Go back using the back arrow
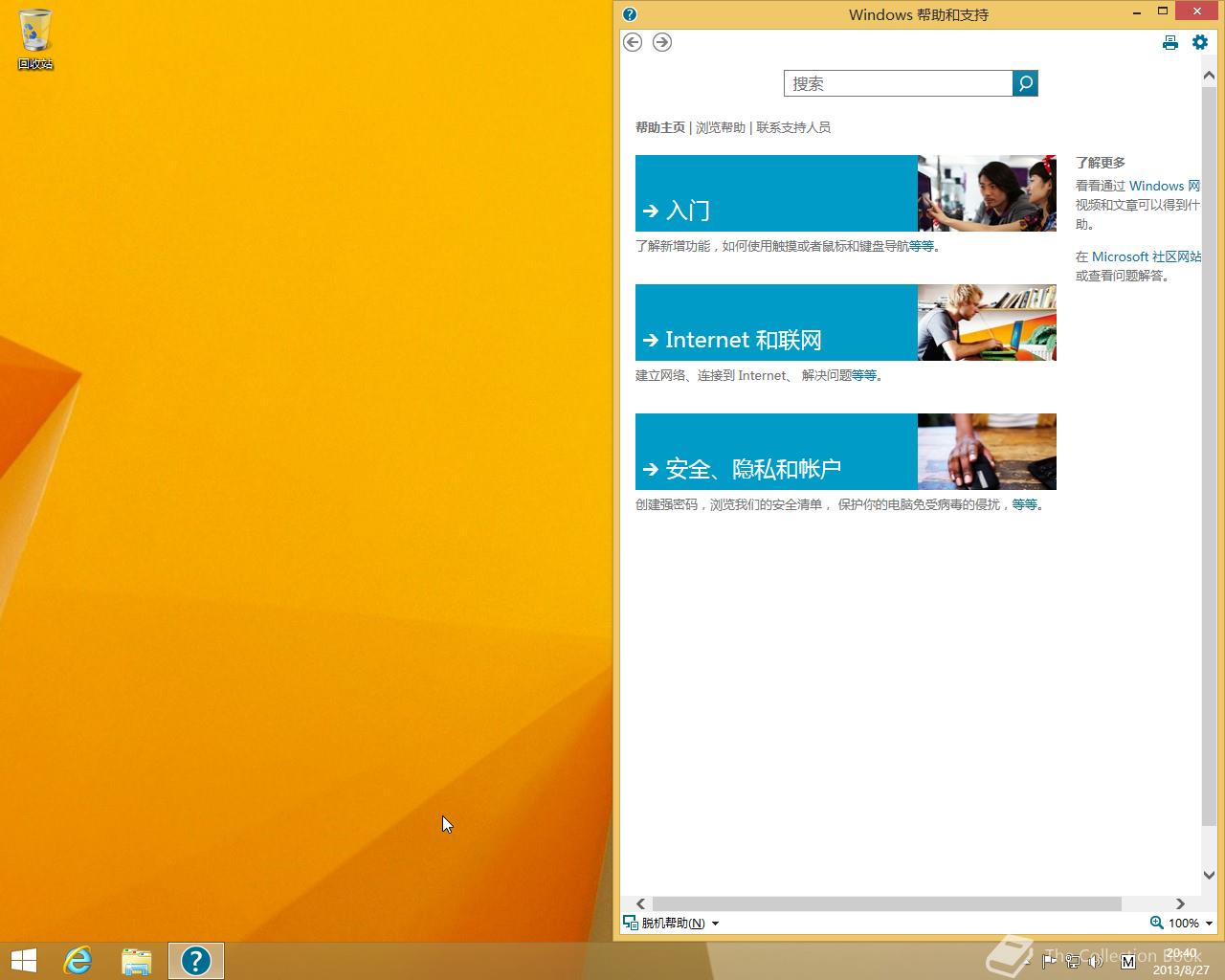 633,42
